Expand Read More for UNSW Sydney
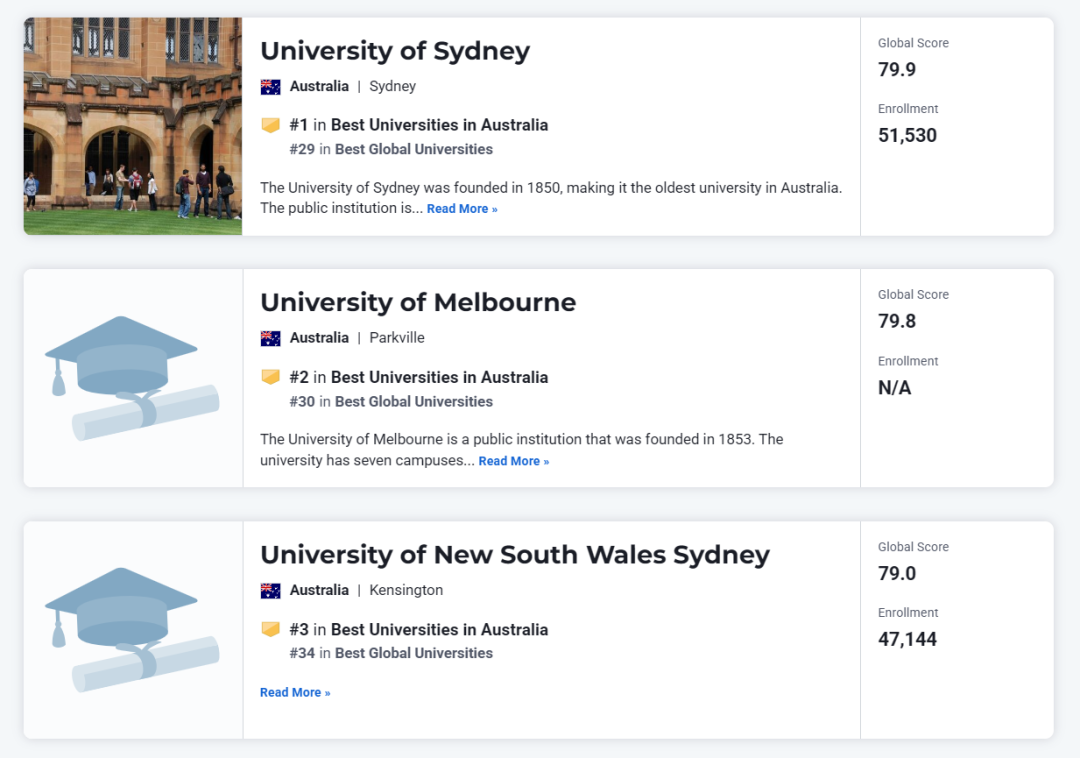1080x758 pixels. click(x=295, y=692)
